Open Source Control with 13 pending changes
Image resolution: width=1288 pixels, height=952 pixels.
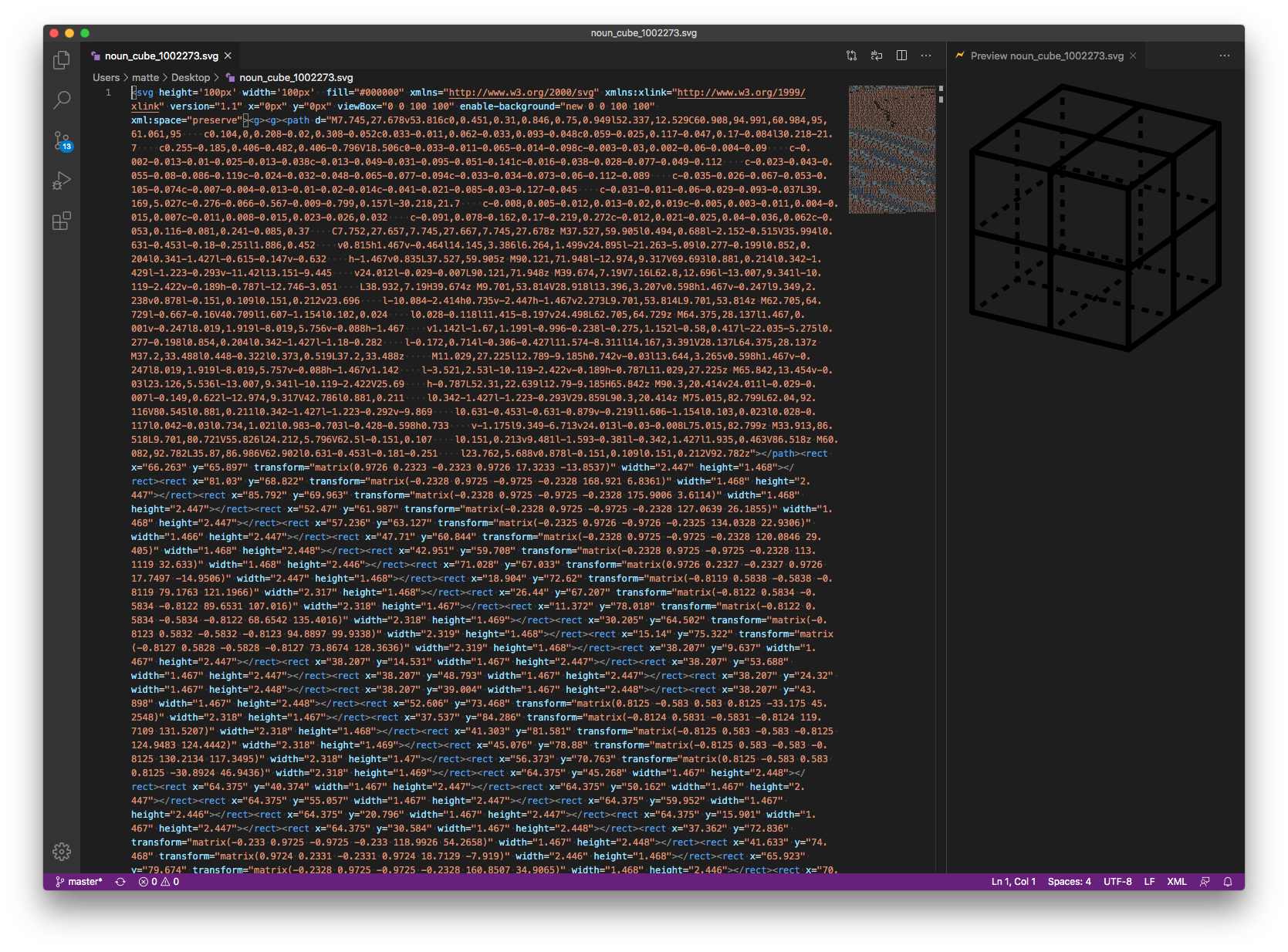62,140
